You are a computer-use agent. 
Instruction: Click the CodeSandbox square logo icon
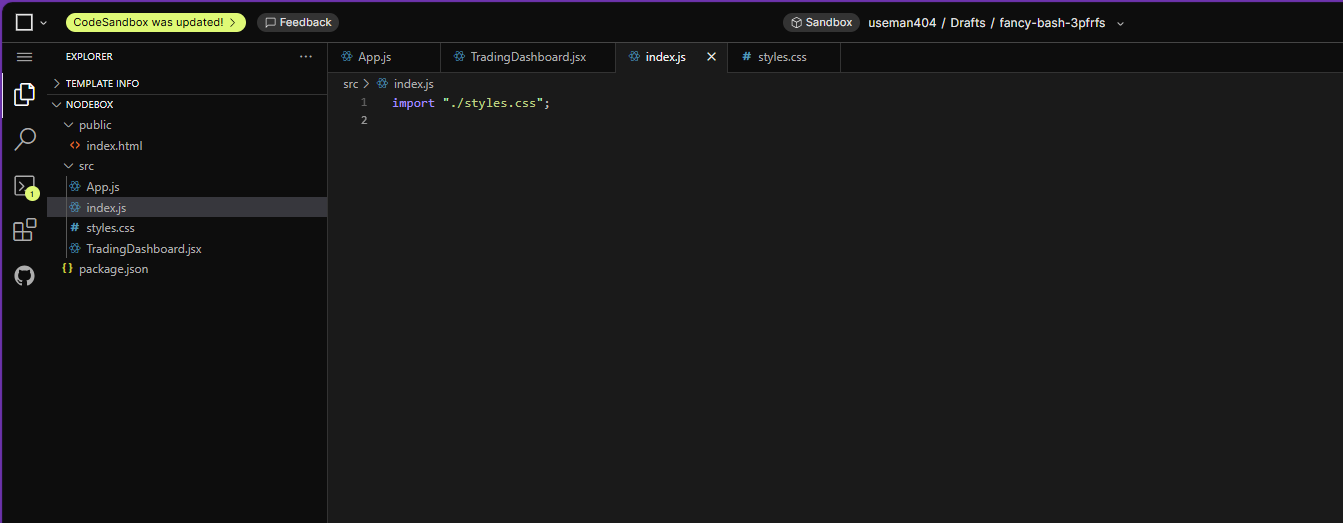[x=24, y=22]
